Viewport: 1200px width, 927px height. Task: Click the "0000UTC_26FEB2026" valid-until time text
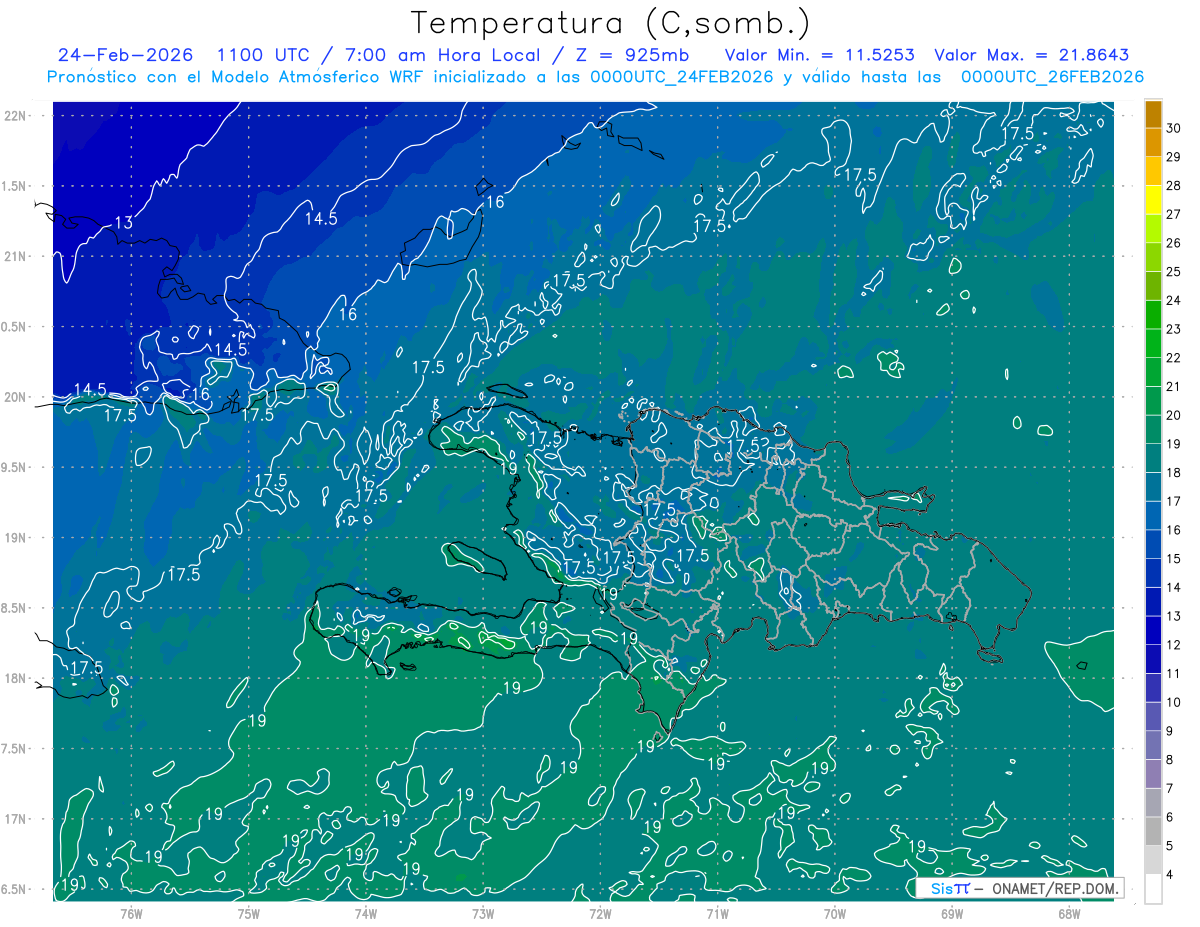pos(1052,77)
